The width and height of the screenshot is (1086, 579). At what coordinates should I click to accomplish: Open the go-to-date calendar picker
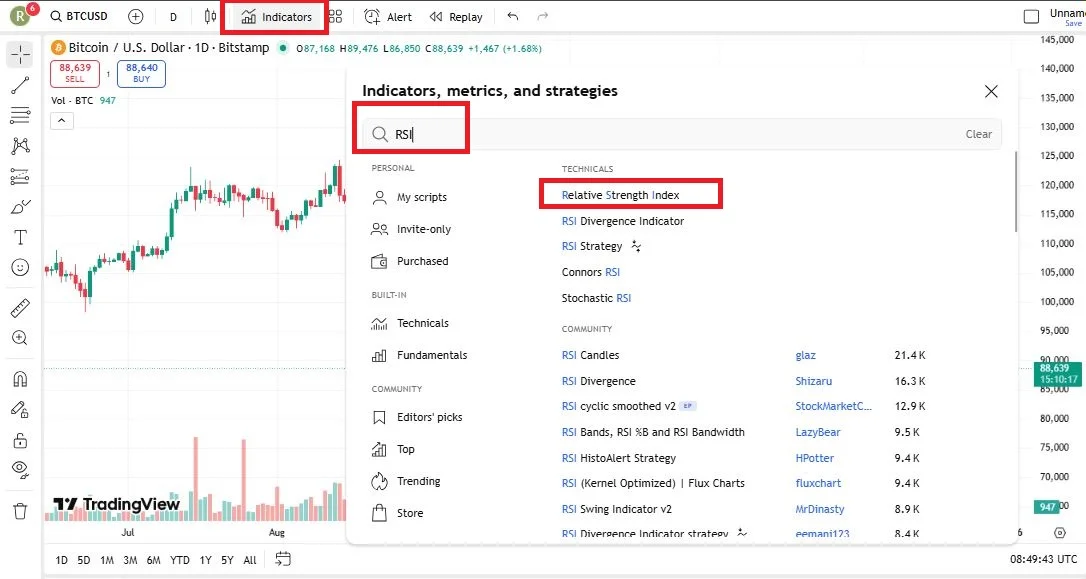pyautogui.click(x=283, y=559)
